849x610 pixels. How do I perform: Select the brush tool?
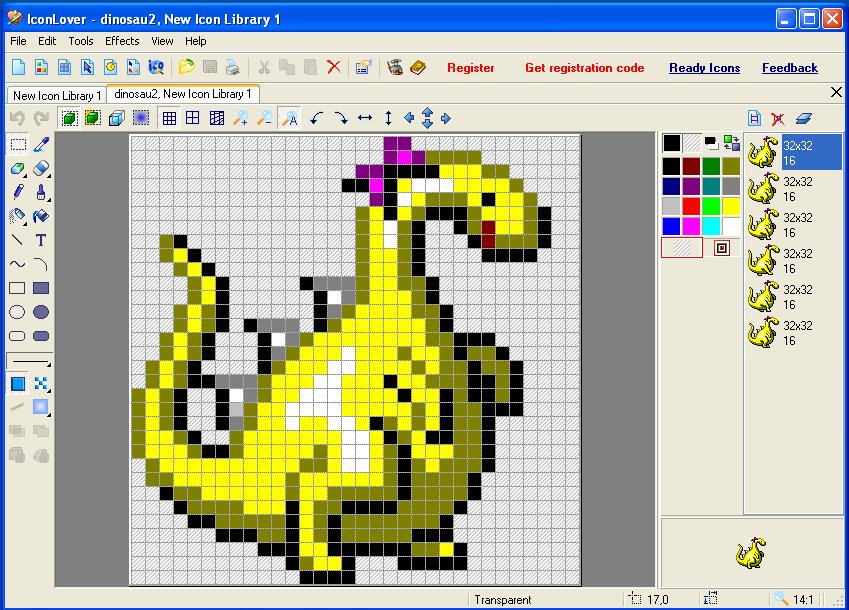[41, 192]
